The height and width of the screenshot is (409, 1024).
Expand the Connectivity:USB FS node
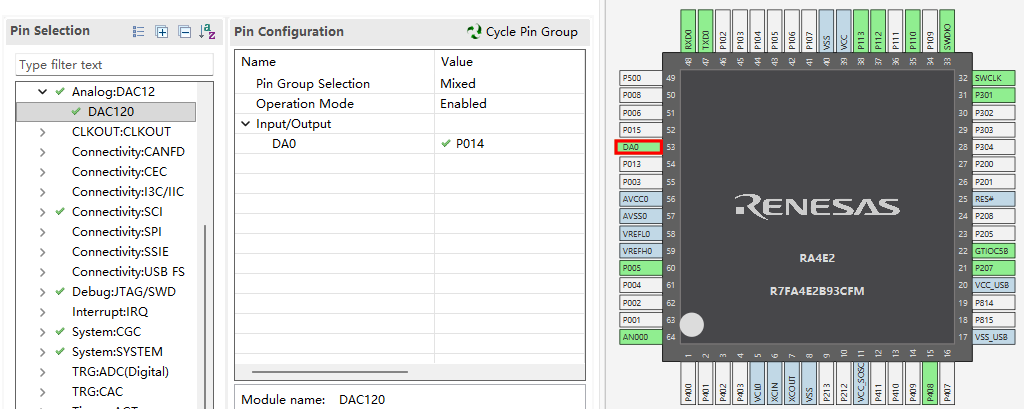[42, 272]
